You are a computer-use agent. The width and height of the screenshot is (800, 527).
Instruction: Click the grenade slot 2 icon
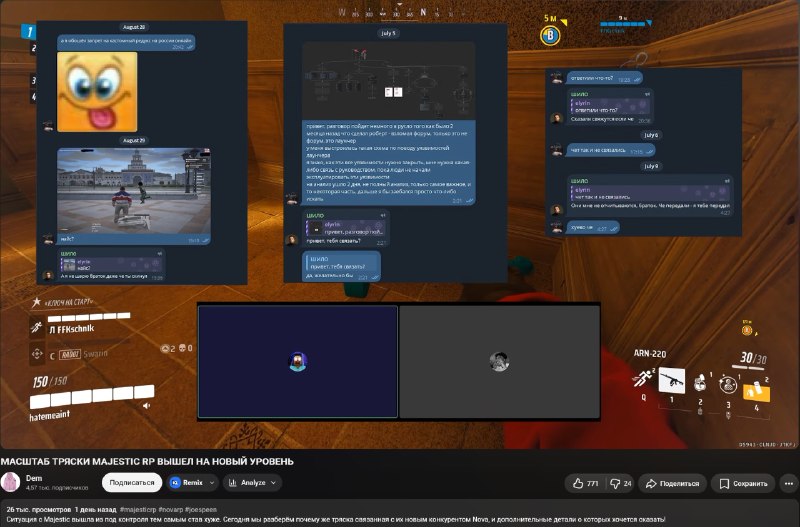(701, 383)
